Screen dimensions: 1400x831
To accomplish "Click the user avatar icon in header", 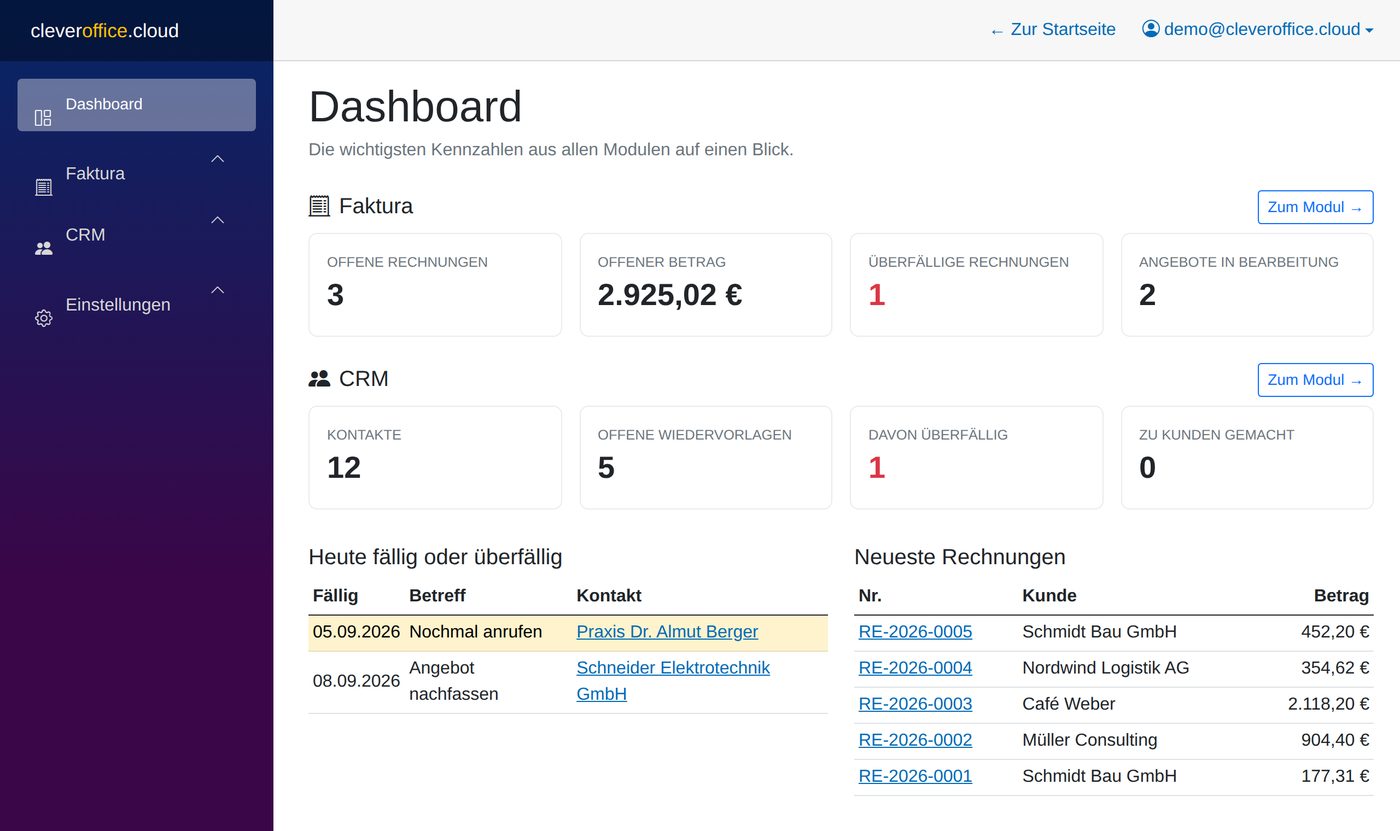I will pyautogui.click(x=1151, y=29).
